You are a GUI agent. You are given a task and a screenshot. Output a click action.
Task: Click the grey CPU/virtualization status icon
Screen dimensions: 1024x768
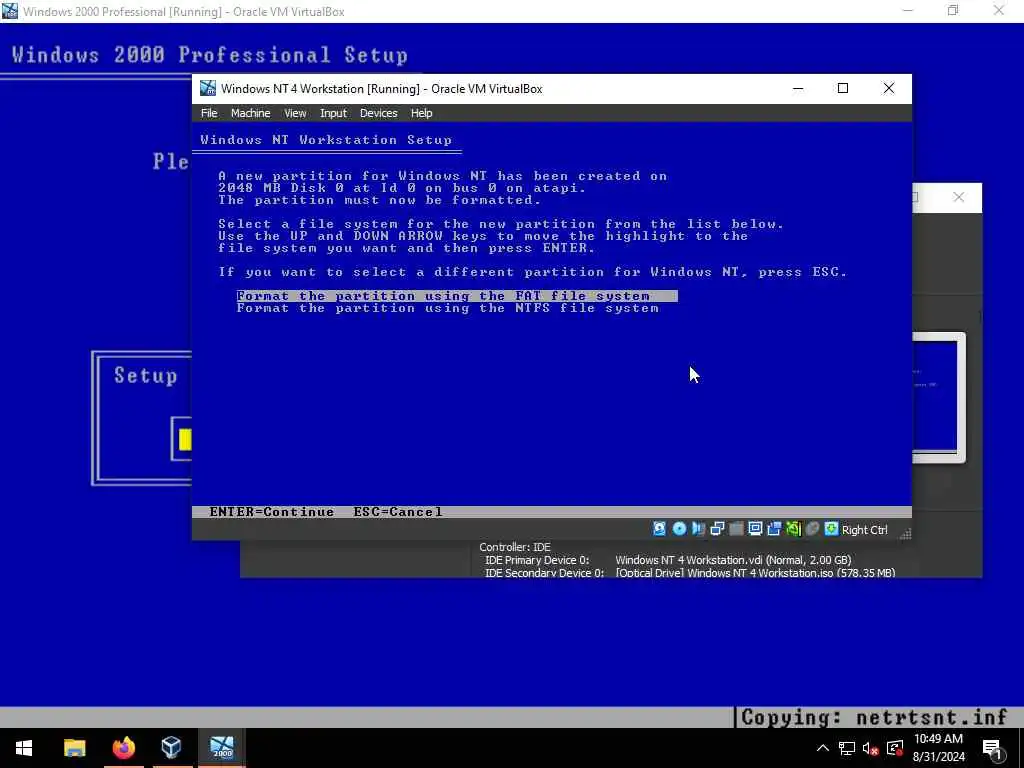812,529
